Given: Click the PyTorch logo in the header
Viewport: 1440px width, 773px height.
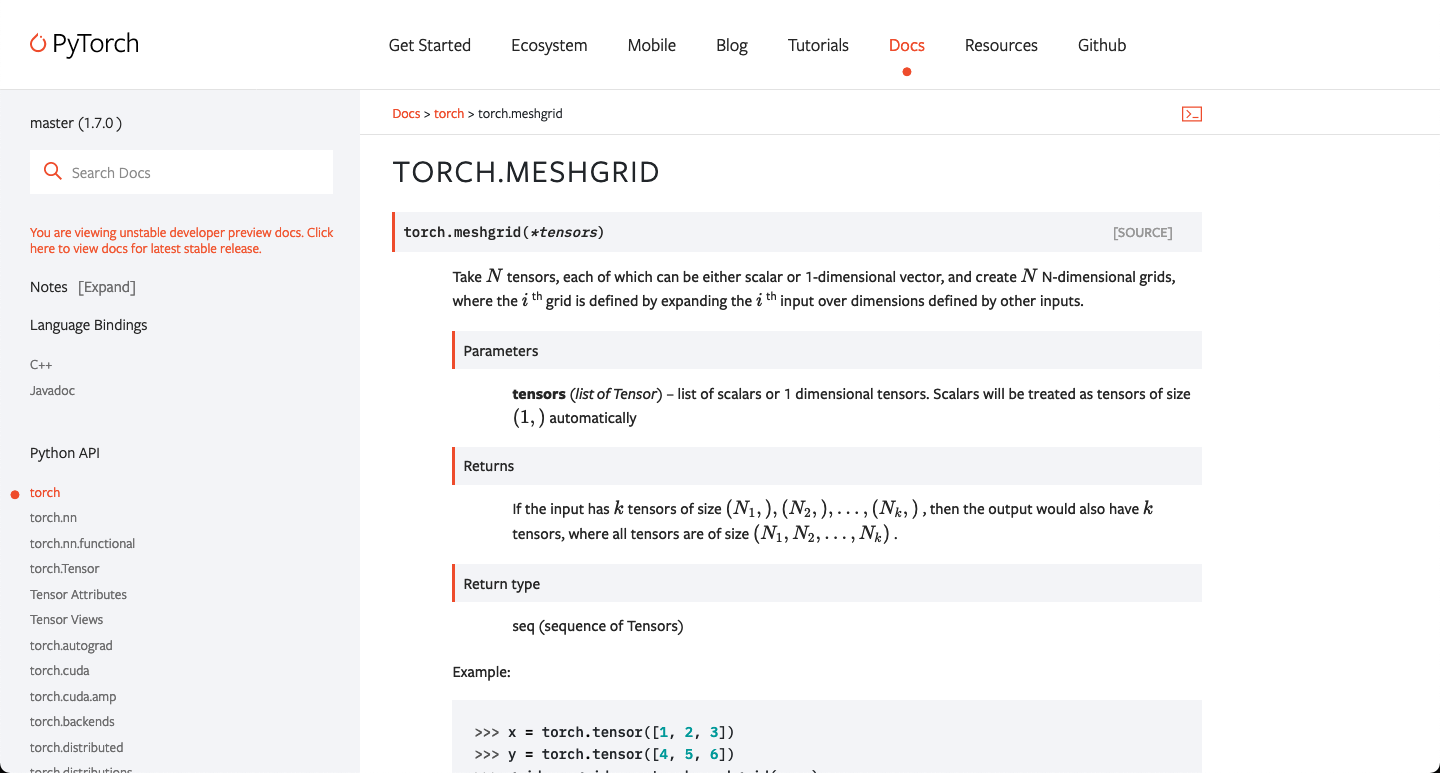Looking at the screenshot, I should point(84,45).
